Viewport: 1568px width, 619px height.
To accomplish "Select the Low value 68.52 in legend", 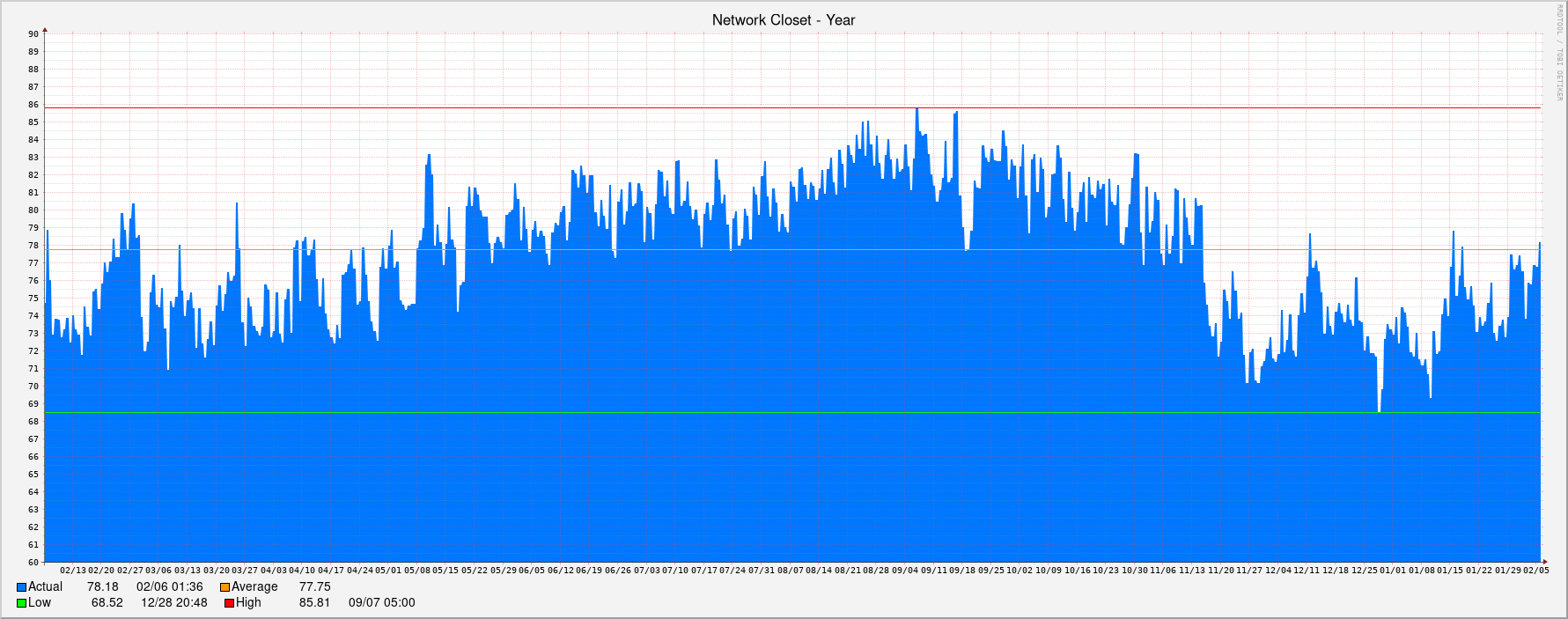I will pos(107,603).
